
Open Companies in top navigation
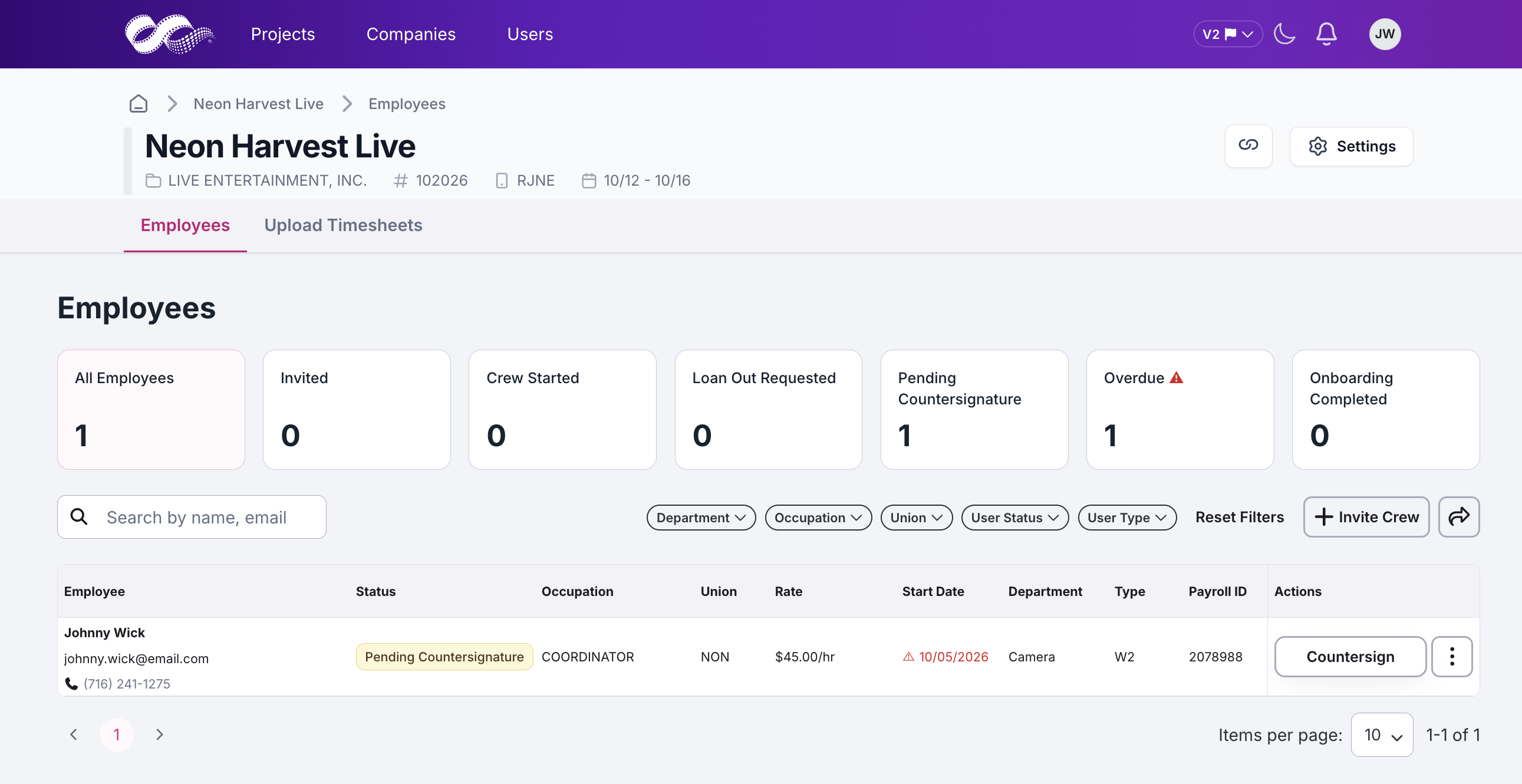point(411,34)
